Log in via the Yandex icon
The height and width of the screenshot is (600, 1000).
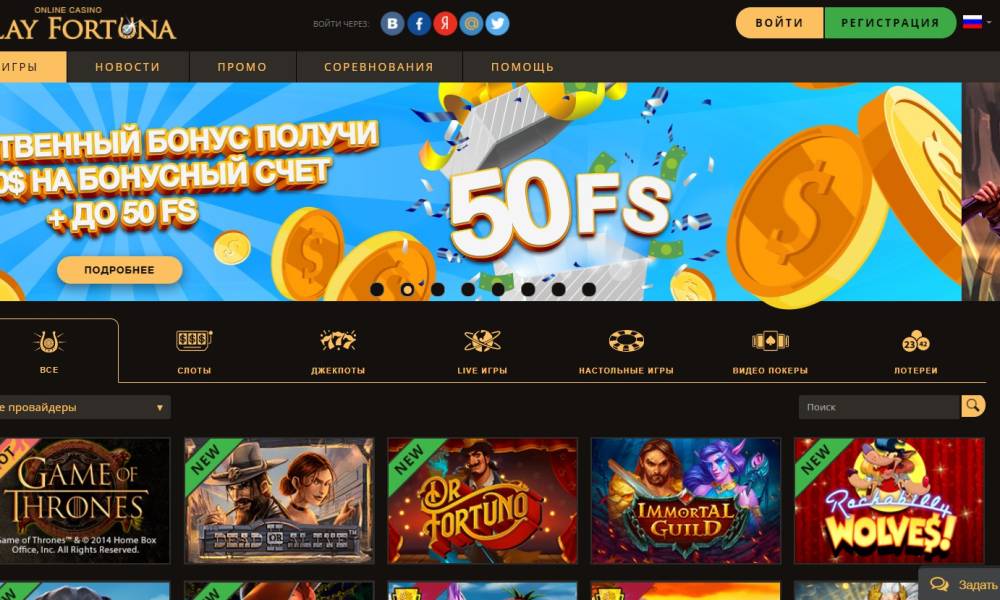(445, 24)
